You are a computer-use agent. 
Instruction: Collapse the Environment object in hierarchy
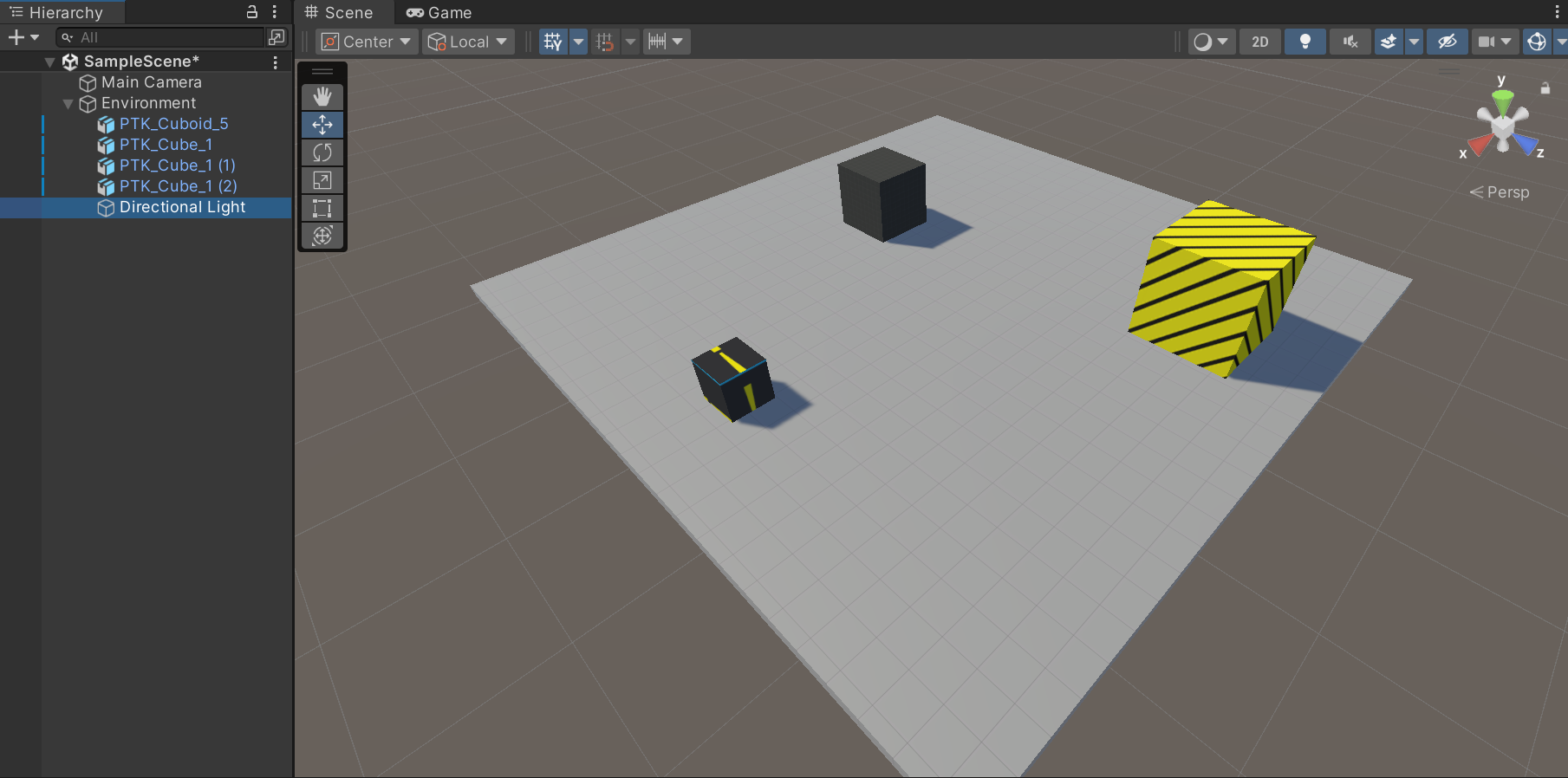68,104
